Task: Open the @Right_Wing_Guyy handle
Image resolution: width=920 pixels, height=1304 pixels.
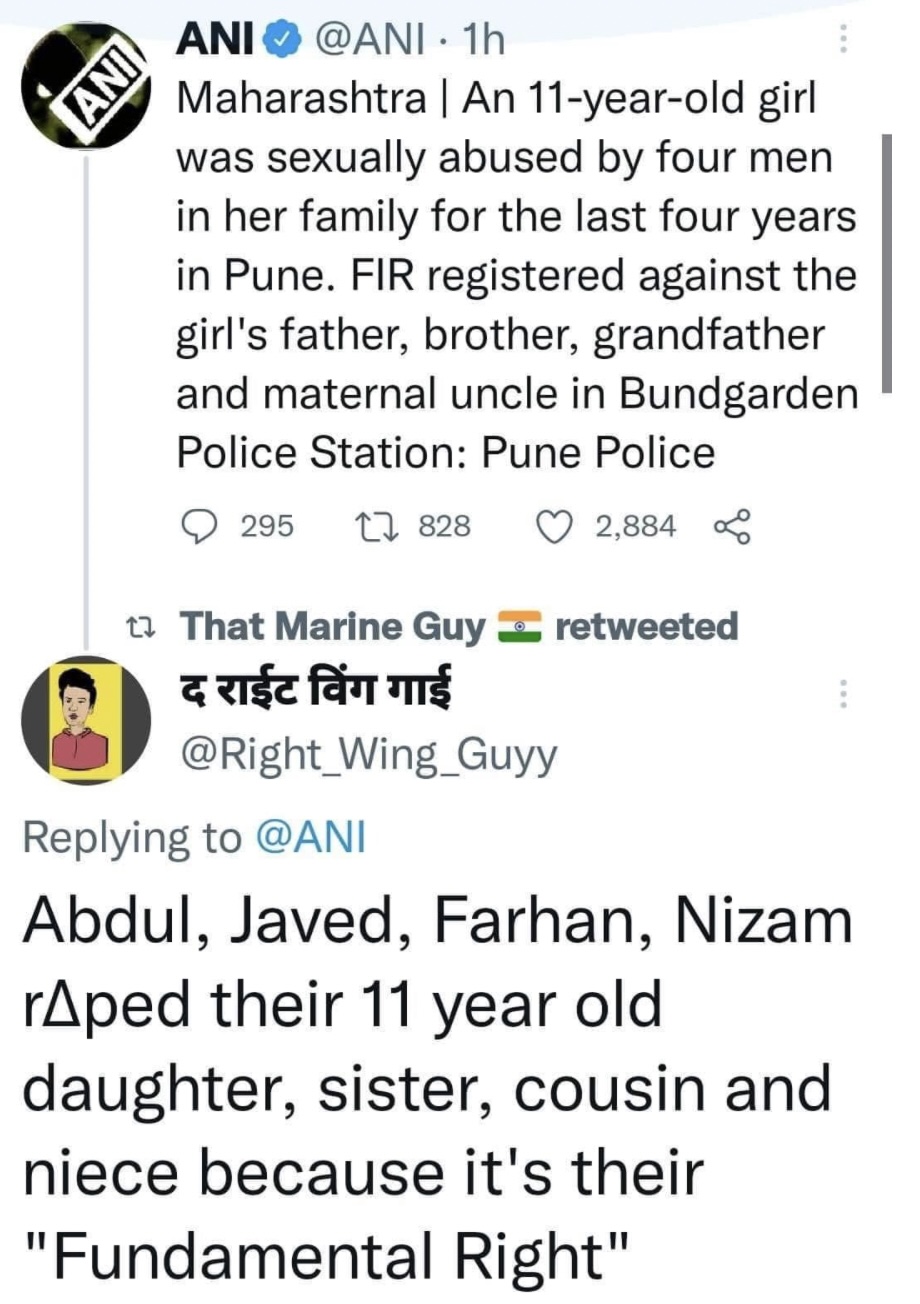Action: click(x=367, y=758)
